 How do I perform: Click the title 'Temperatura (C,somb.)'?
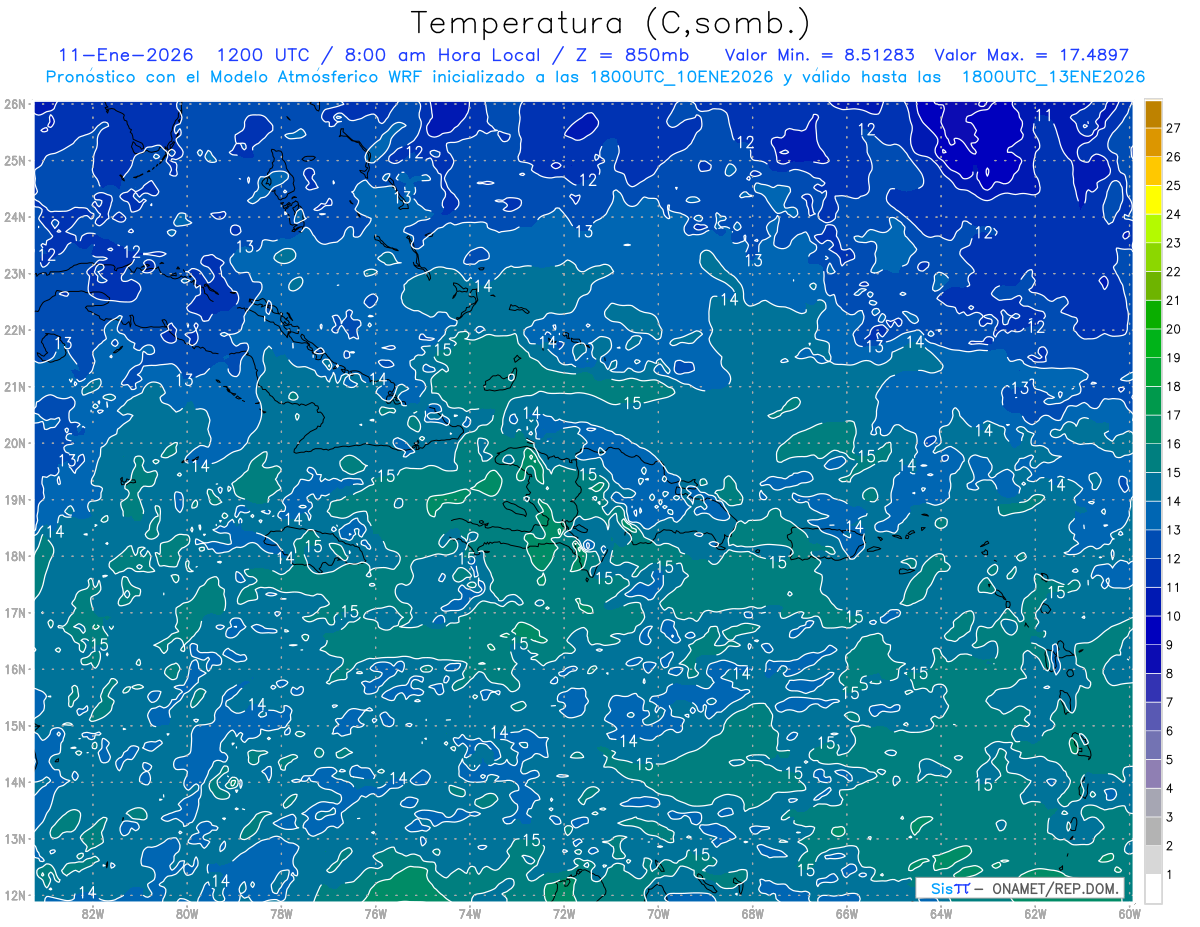(611, 24)
